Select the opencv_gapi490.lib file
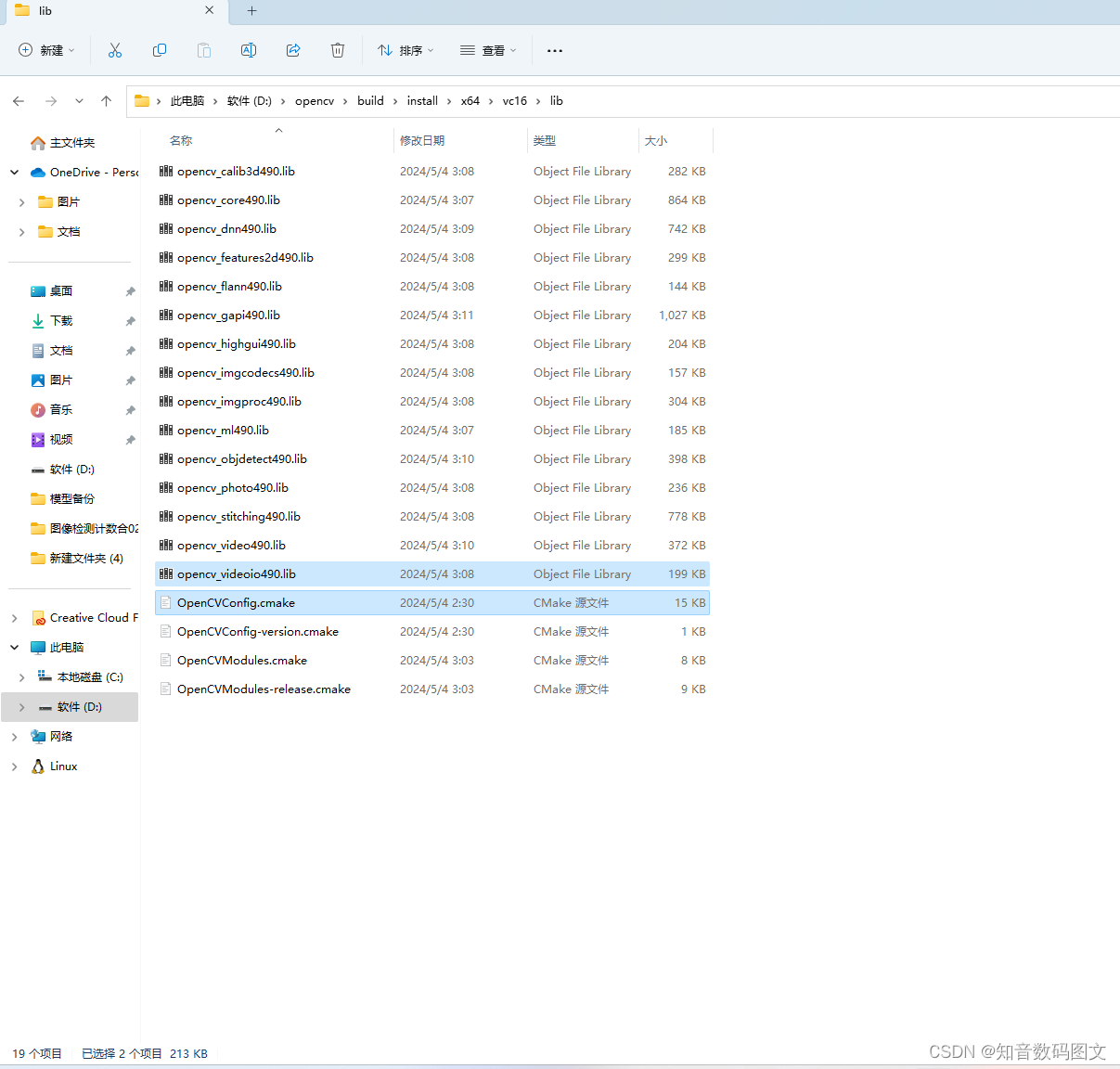The width and height of the screenshot is (1120, 1069). pos(432,316)
